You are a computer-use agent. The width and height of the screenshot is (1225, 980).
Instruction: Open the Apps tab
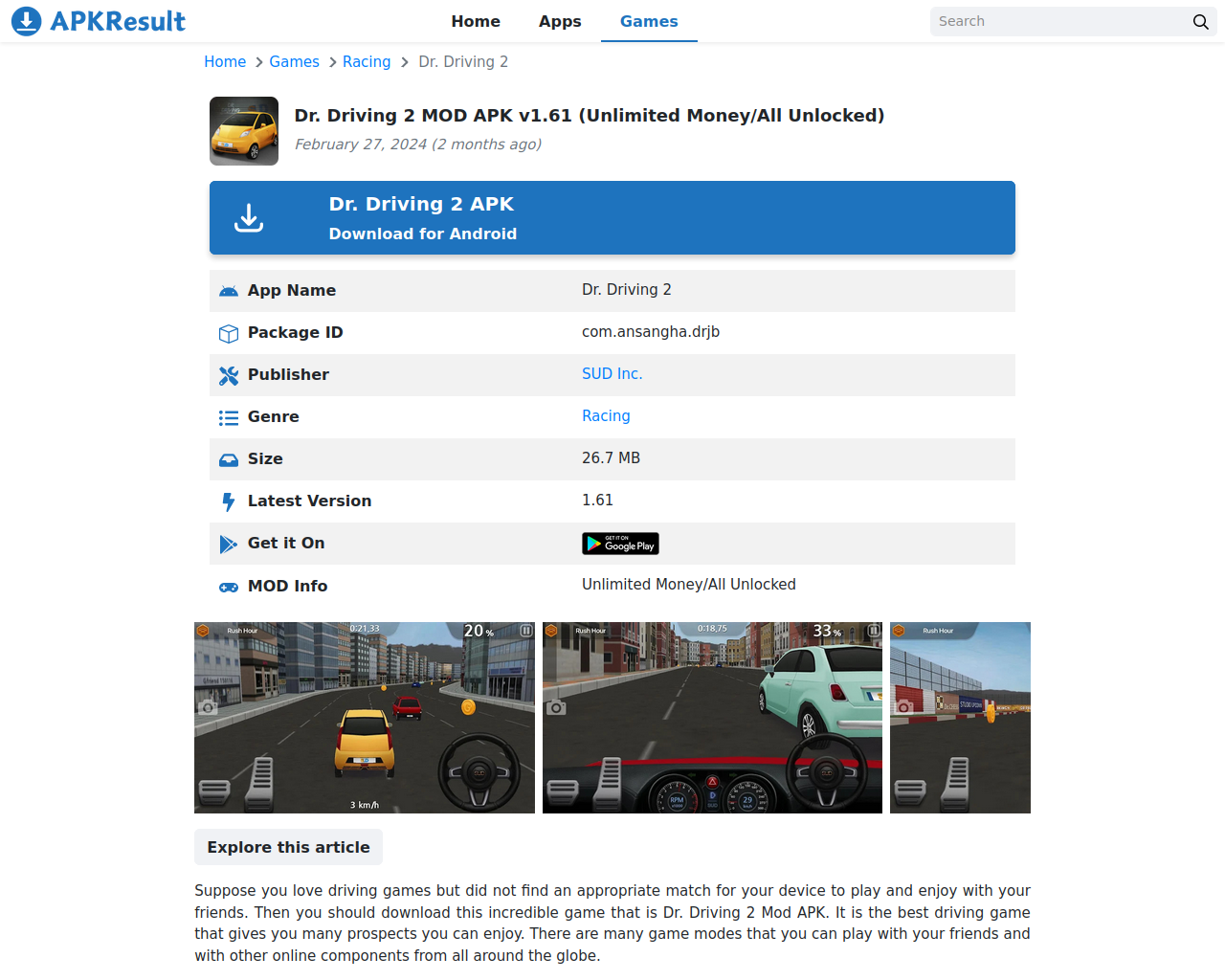point(560,21)
